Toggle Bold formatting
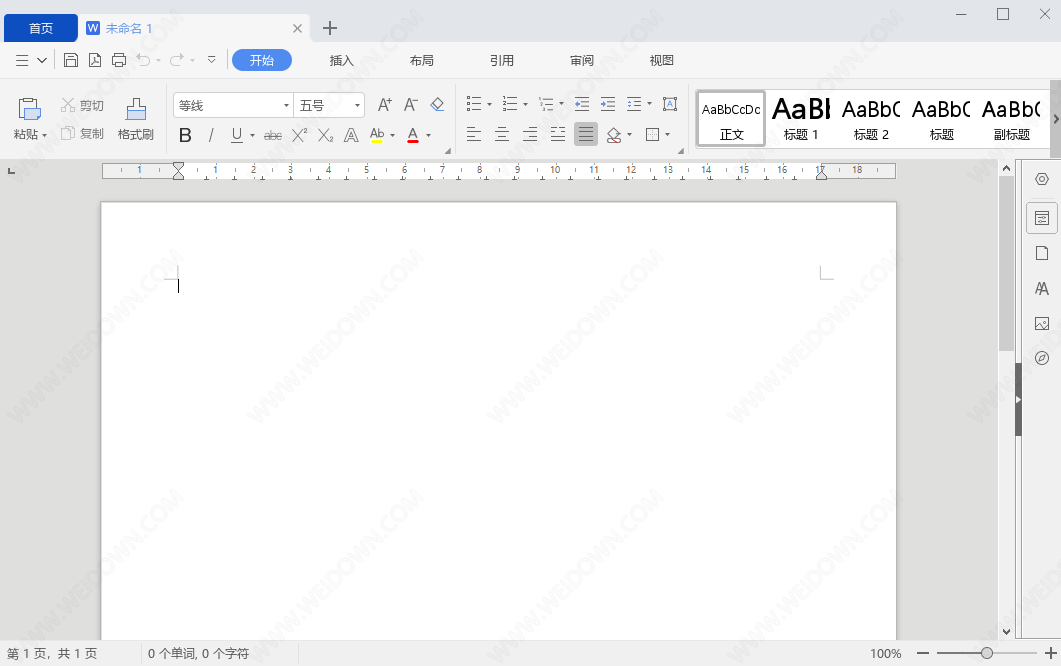The image size is (1061, 666). 185,135
